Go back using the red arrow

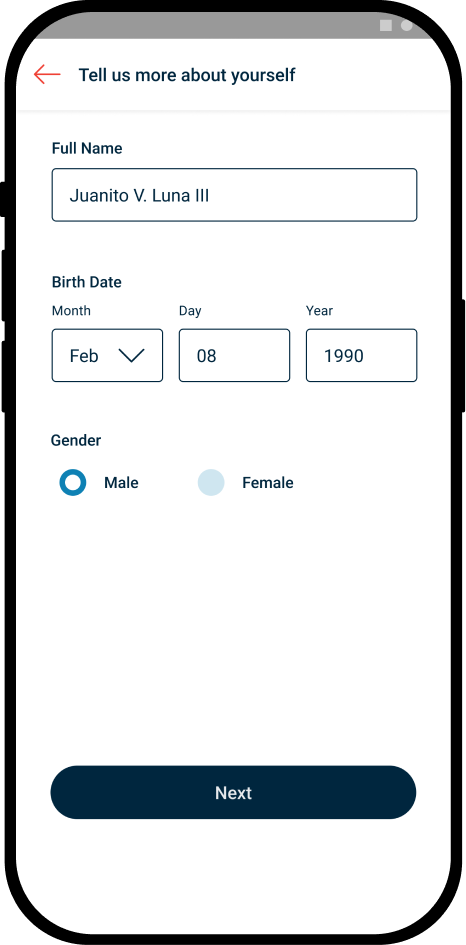pyautogui.click(x=47, y=75)
